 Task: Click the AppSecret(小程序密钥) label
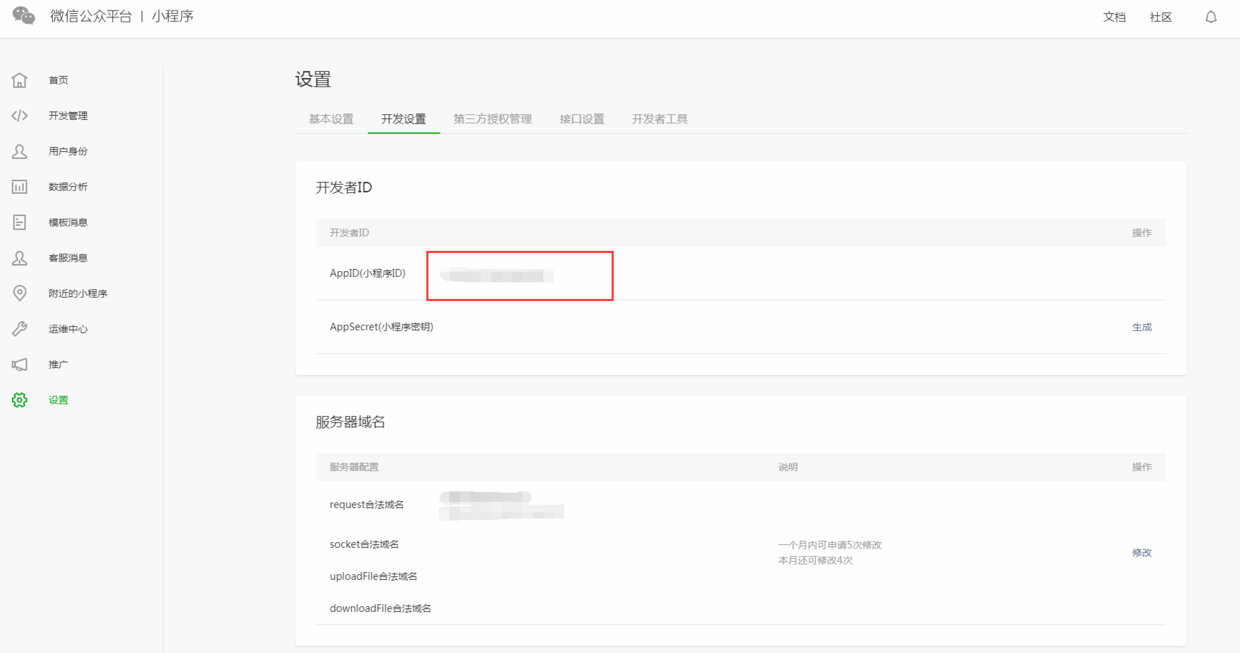(x=382, y=327)
